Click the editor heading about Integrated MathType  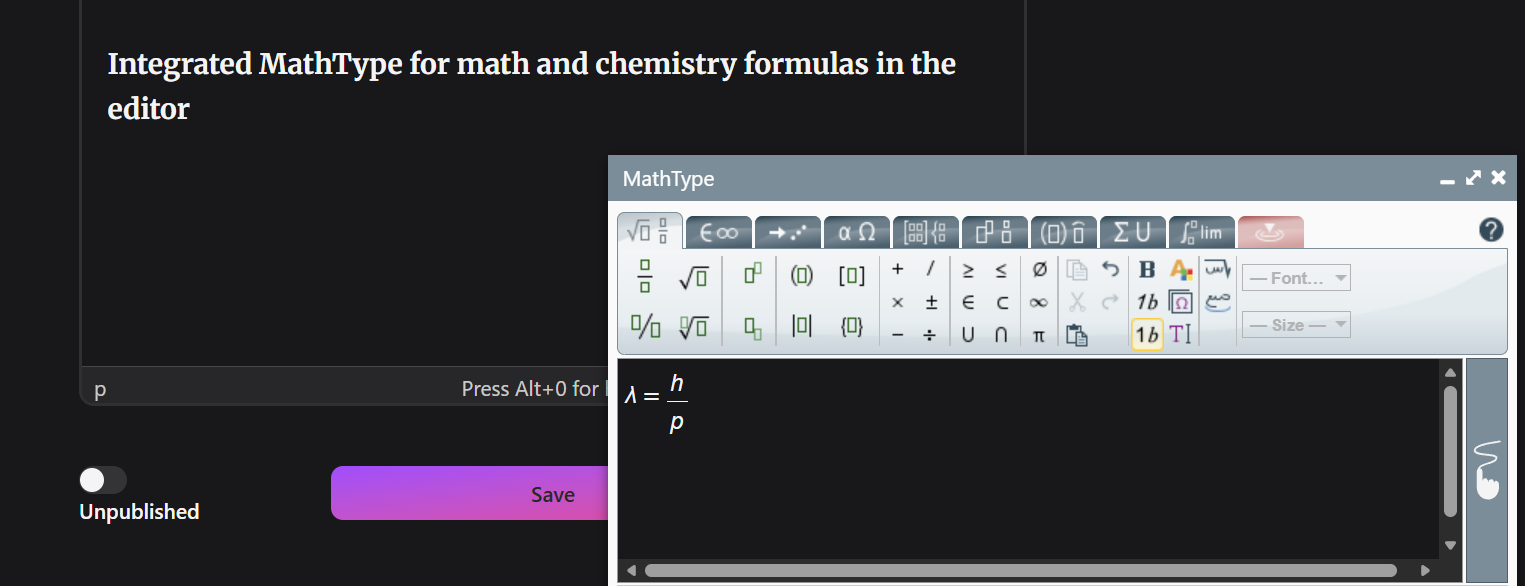point(532,86)
